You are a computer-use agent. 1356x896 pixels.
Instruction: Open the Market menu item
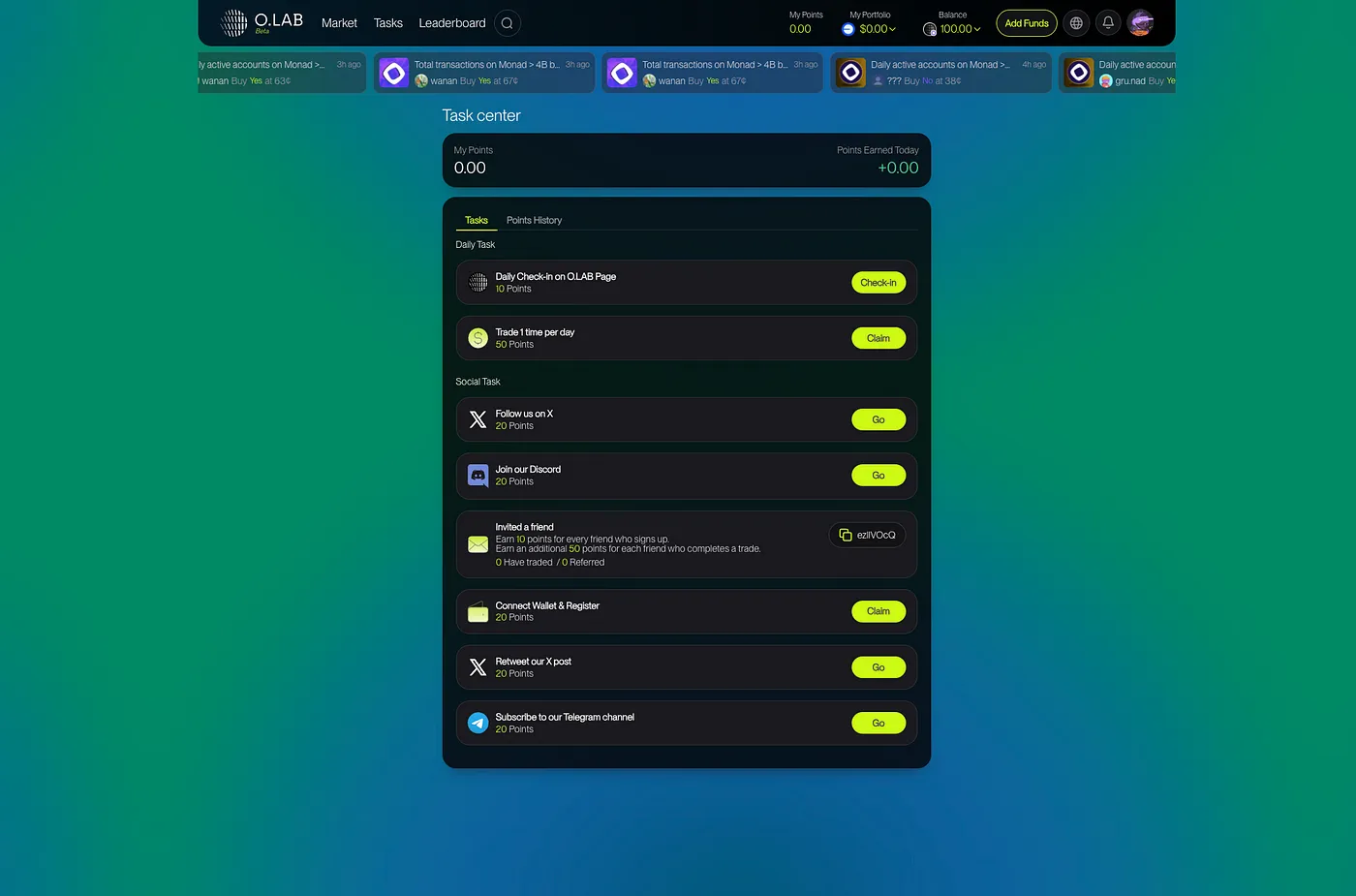[x=339, y=23]
